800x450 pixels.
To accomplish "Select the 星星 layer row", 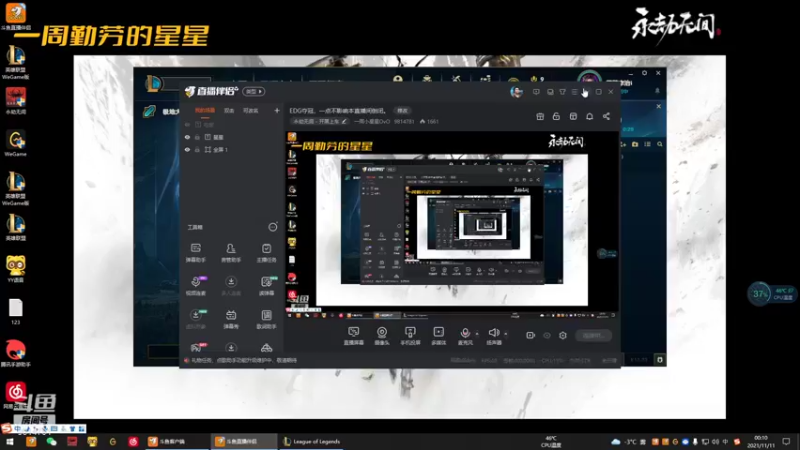I will tap(232, 137).
